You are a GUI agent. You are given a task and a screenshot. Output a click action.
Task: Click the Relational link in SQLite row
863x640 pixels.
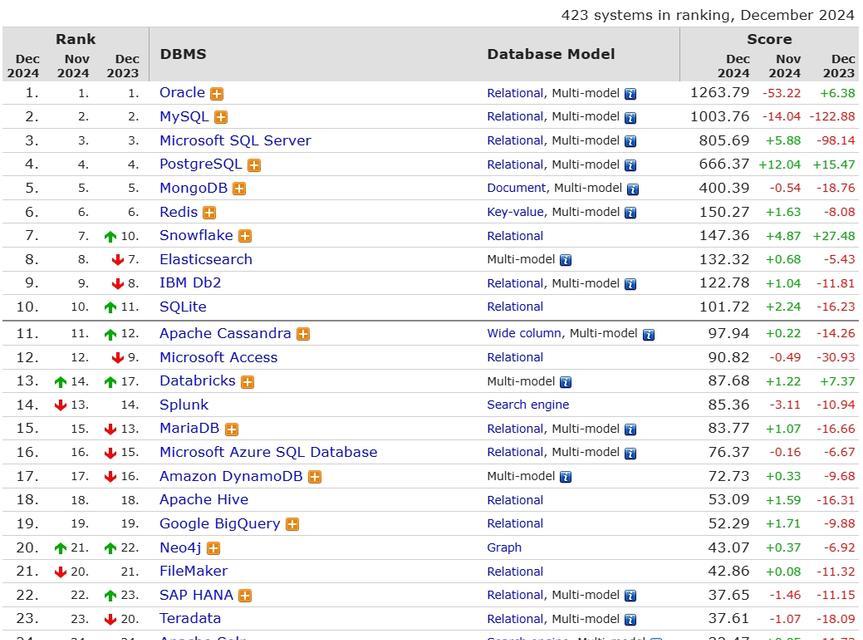pos(515,307)
